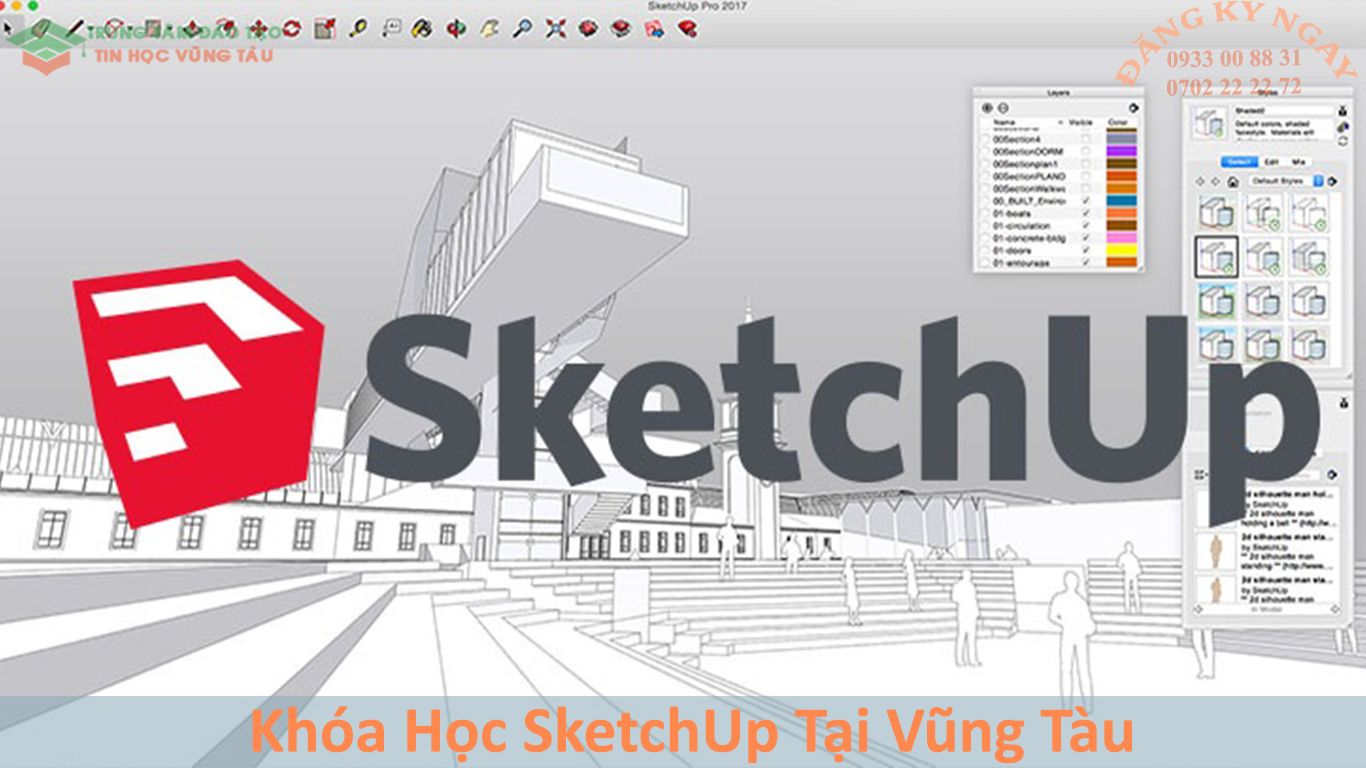The width and height of the screenshot is (1366, 768).
Task: Hide the 01-doors layer
Action: click(x=1086, y=250)
